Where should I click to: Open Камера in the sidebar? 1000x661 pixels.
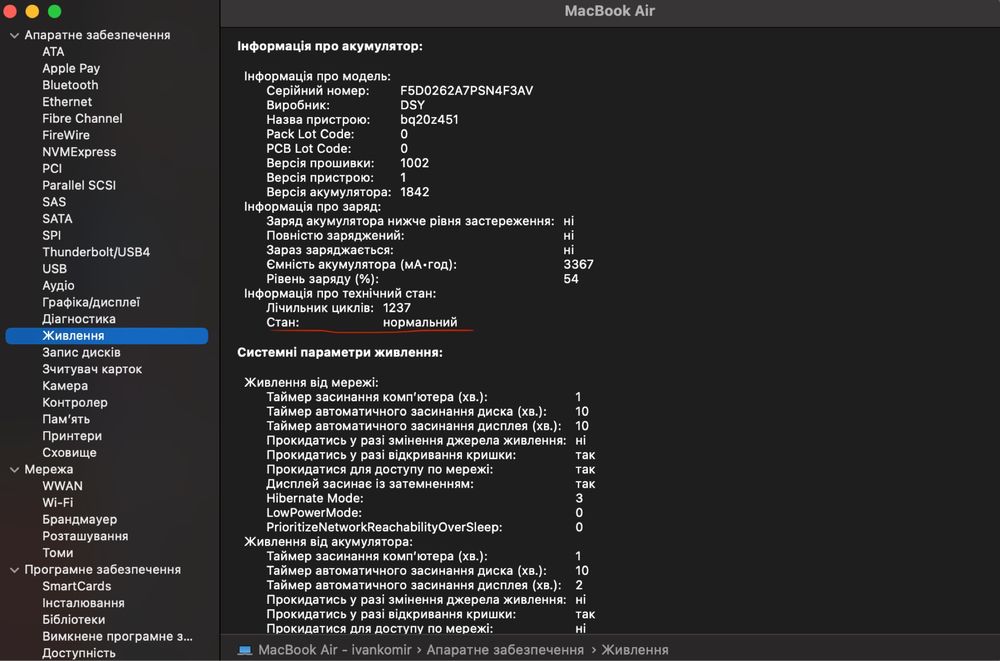65,385
